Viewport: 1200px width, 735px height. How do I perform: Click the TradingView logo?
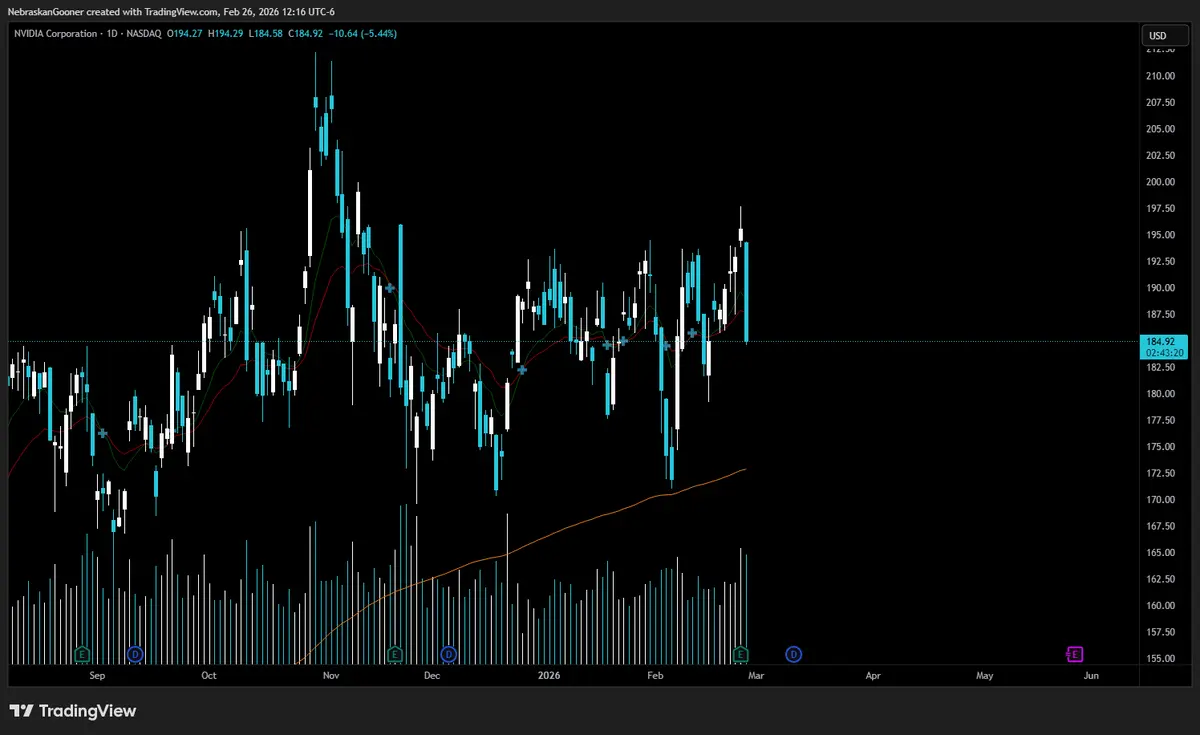[x=73, y=711]
